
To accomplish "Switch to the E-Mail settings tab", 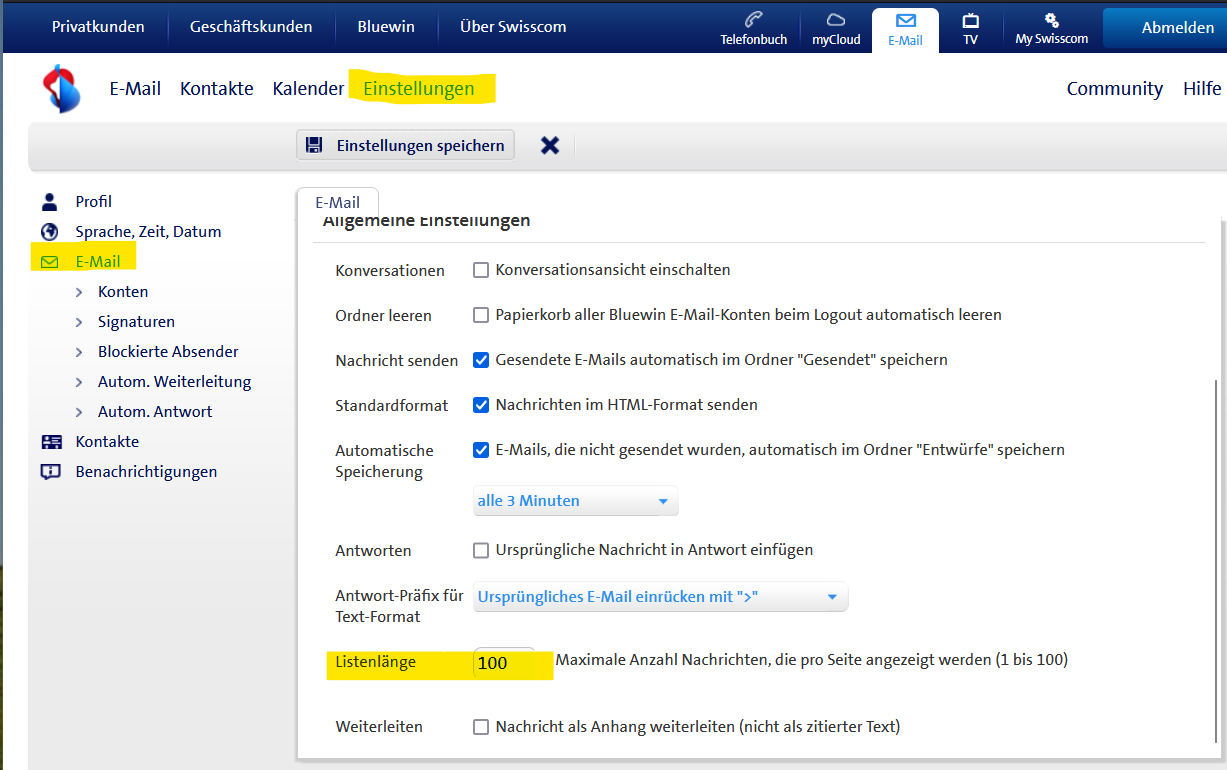I will 338,201.
